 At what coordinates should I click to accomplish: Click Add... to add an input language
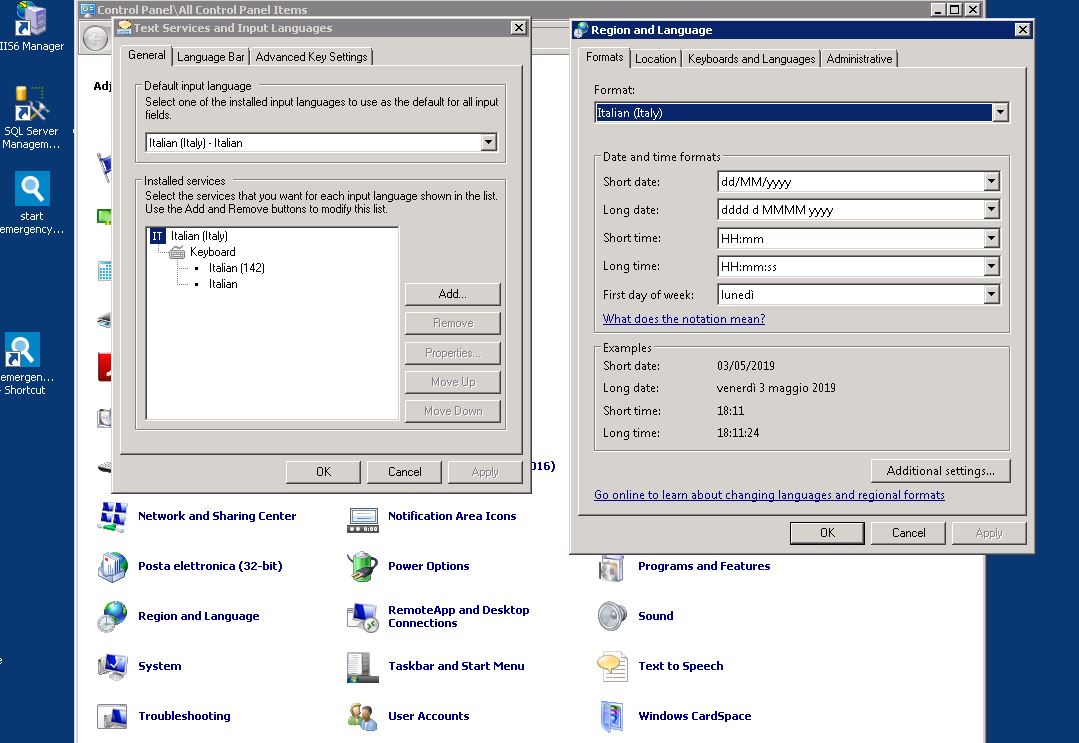coord(452,294)
